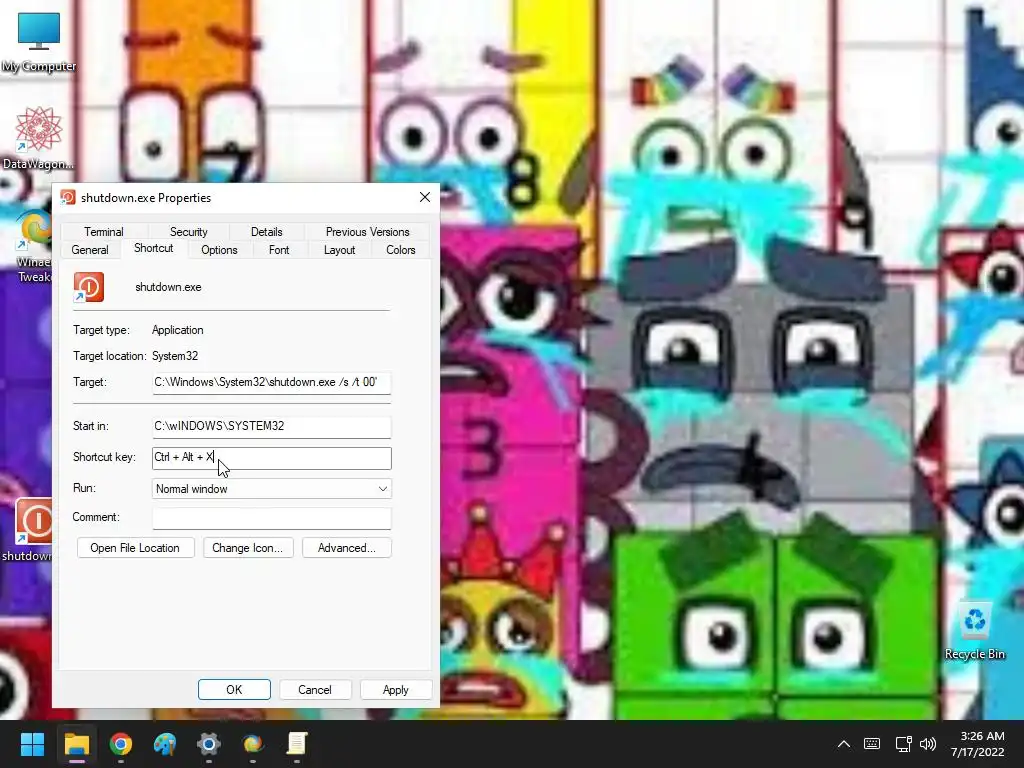Switch to the Security tab
Screen dimensions: 1024x768
[189, 232]
